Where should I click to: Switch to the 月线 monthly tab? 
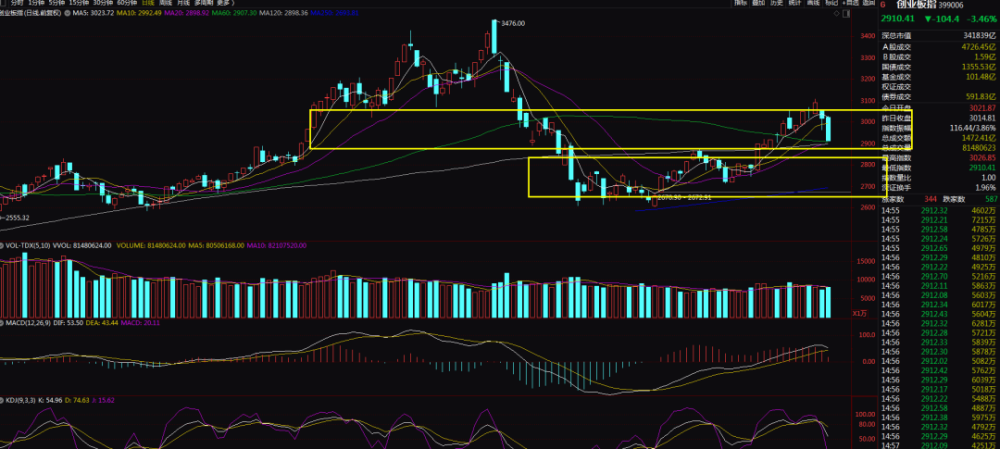click(184, 3)
